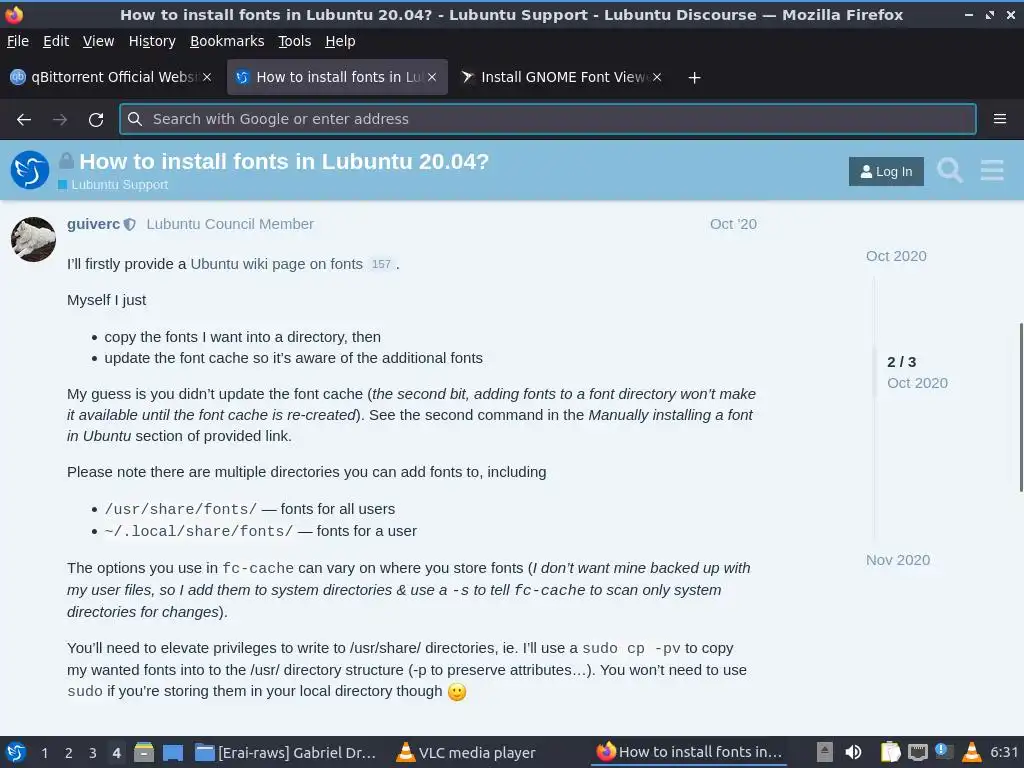This screenshot has width=1024, height=768.
Task: Open the Tools menu
Action: [x=295, y=41]
